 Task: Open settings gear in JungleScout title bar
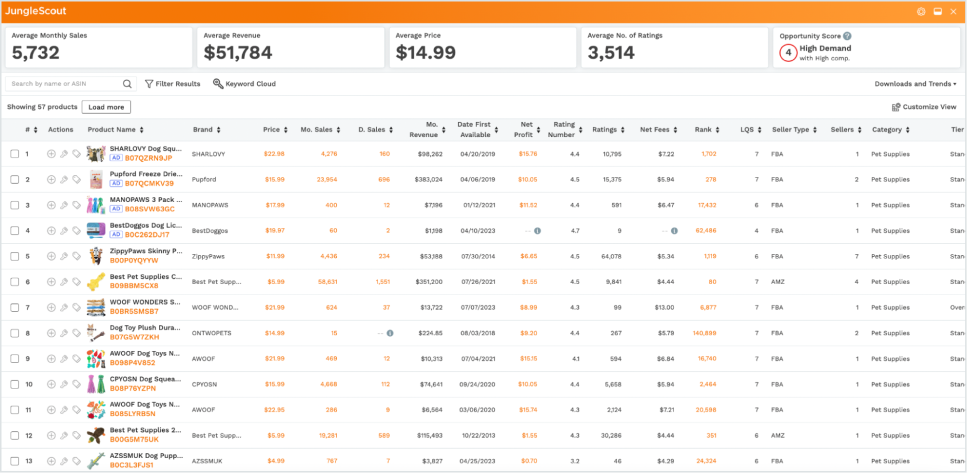pos(921,12)
